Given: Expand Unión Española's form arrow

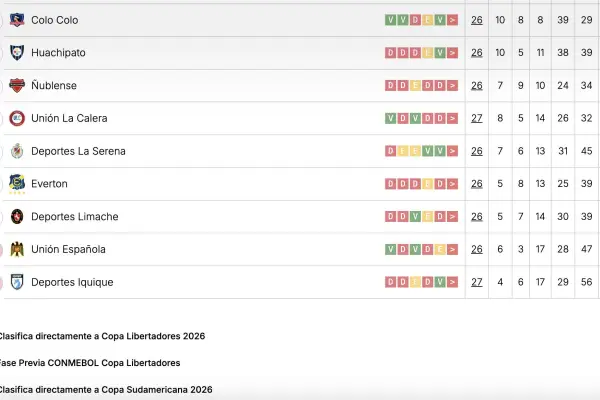Looking at the screenshot, I should pos(452,249).
